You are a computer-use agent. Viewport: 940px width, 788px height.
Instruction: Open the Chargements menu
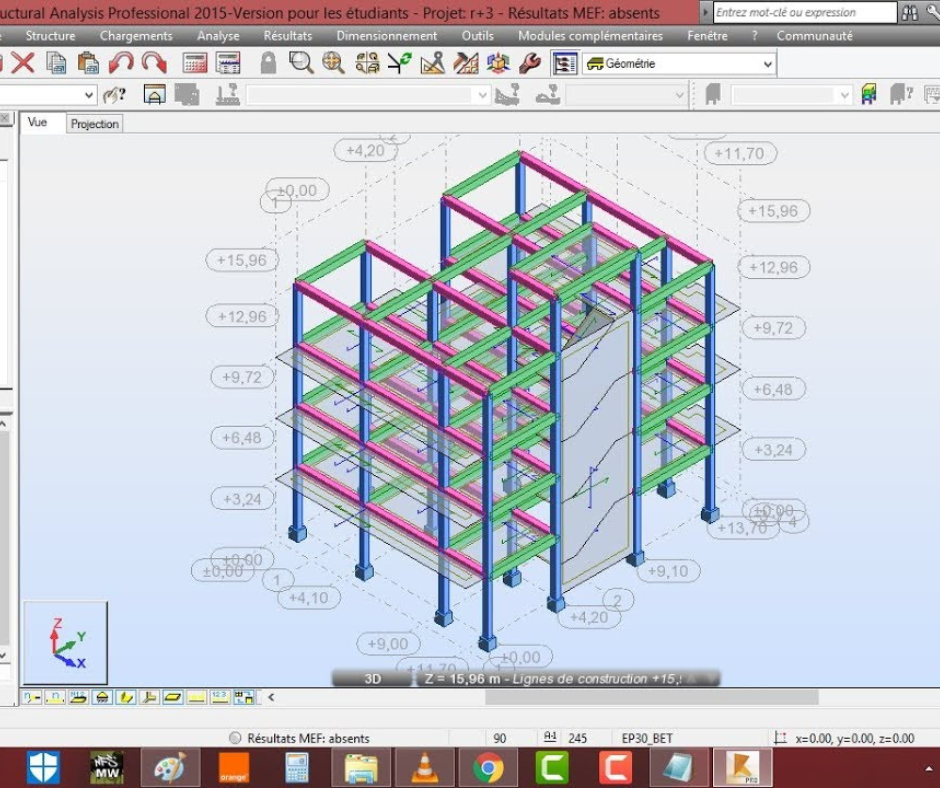[x=136, y=36]
